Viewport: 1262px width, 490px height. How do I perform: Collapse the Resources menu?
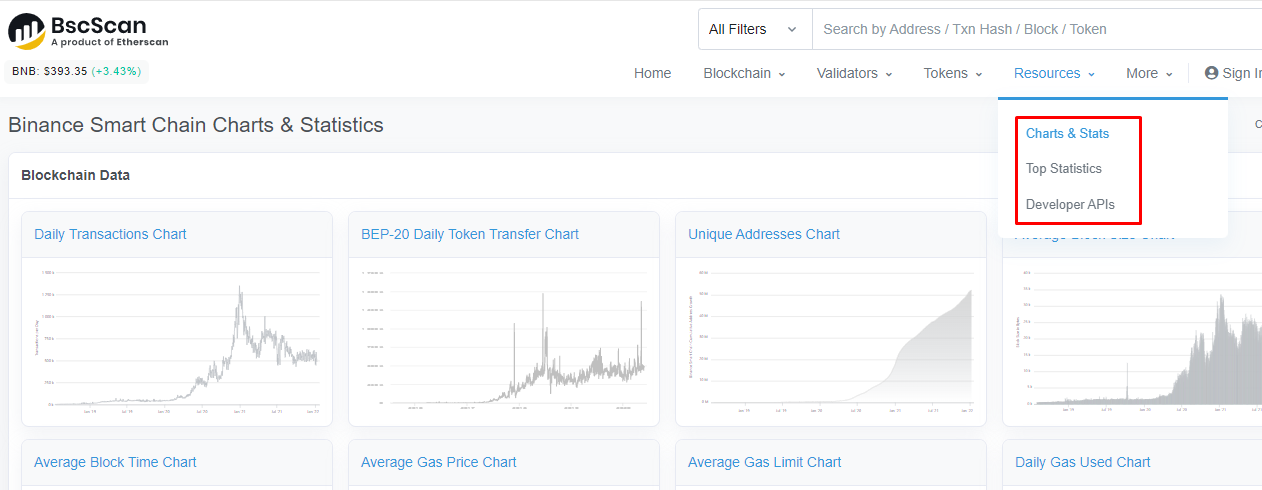pos(1054,73)
